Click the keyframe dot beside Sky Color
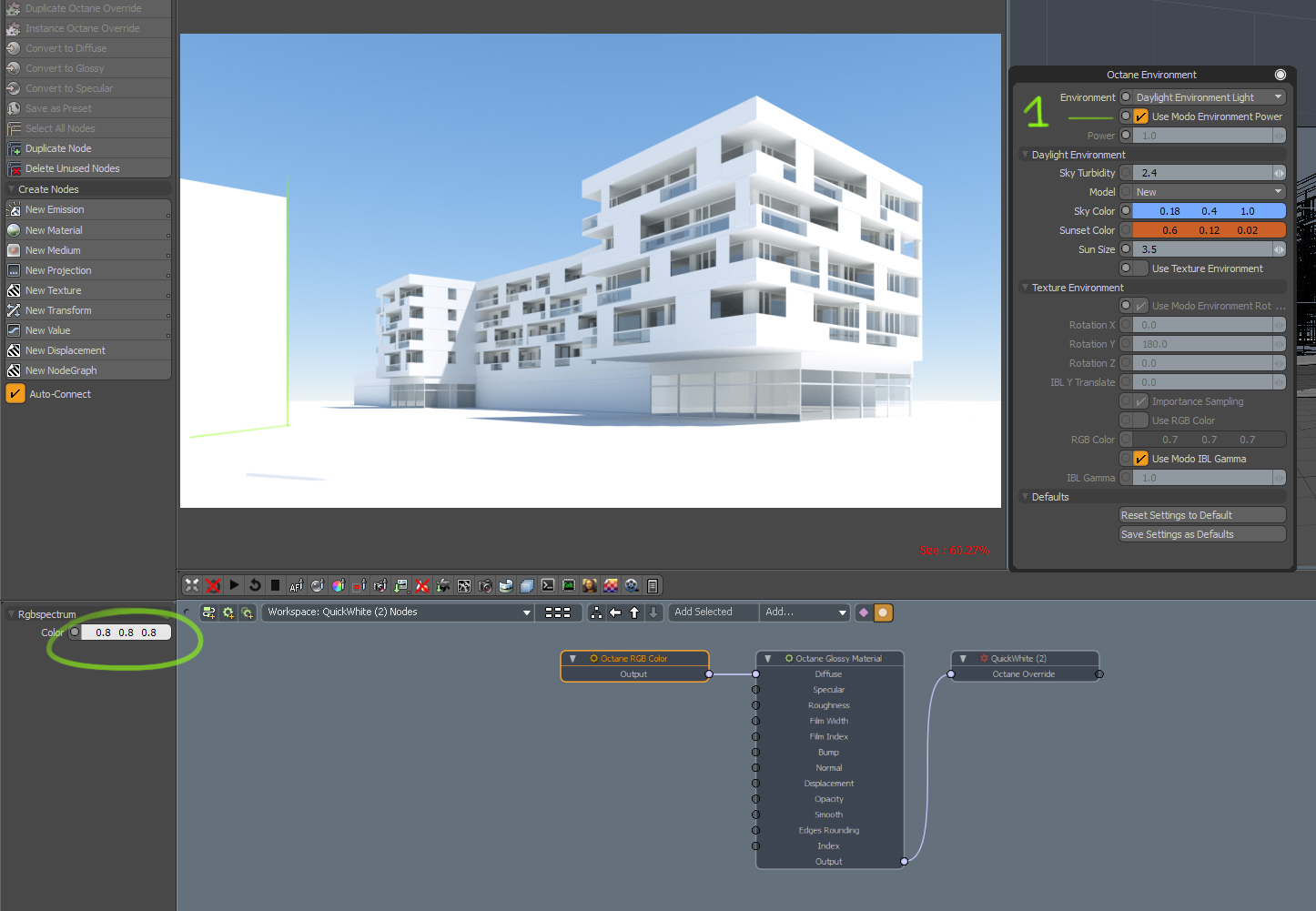This screenshot has height=911, width=1316. pyautogui.click(x=1126, y=211)
